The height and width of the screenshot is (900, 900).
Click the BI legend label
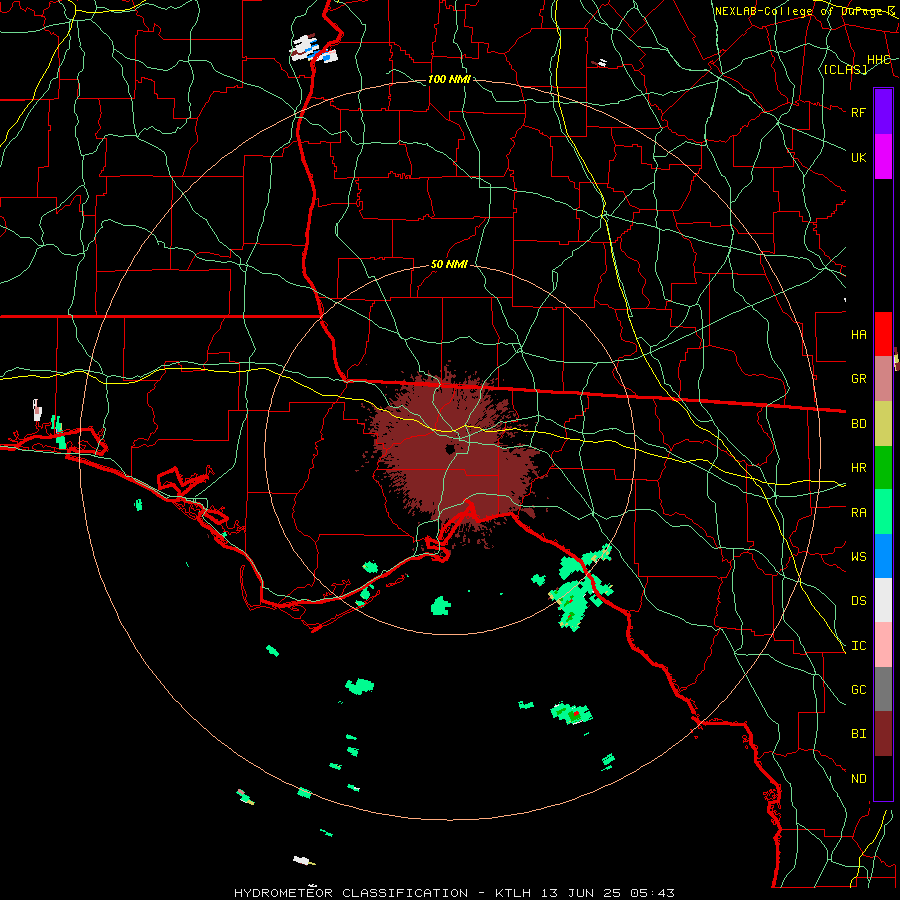(858, 734)
